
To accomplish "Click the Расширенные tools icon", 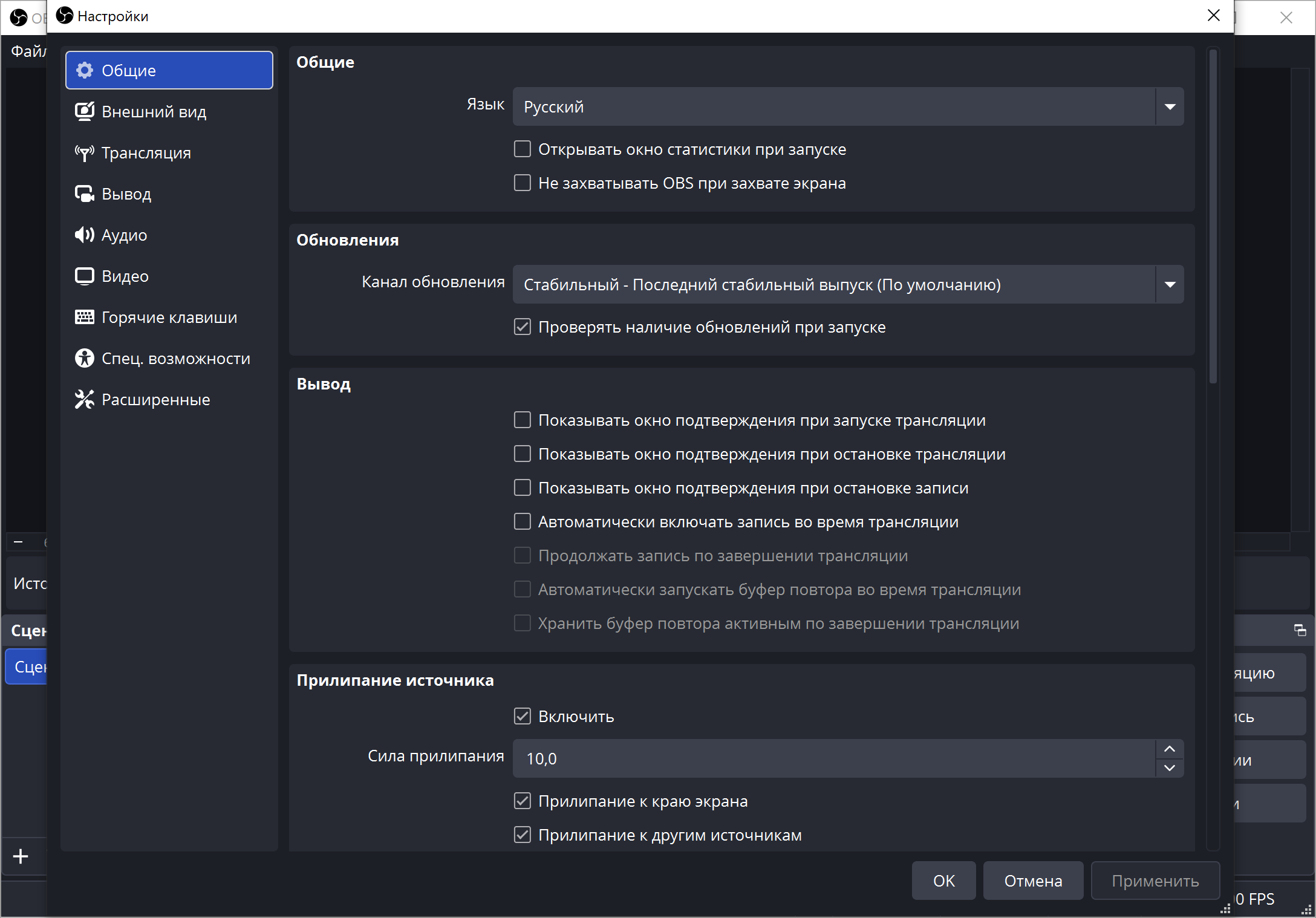I will pos(85,400).
